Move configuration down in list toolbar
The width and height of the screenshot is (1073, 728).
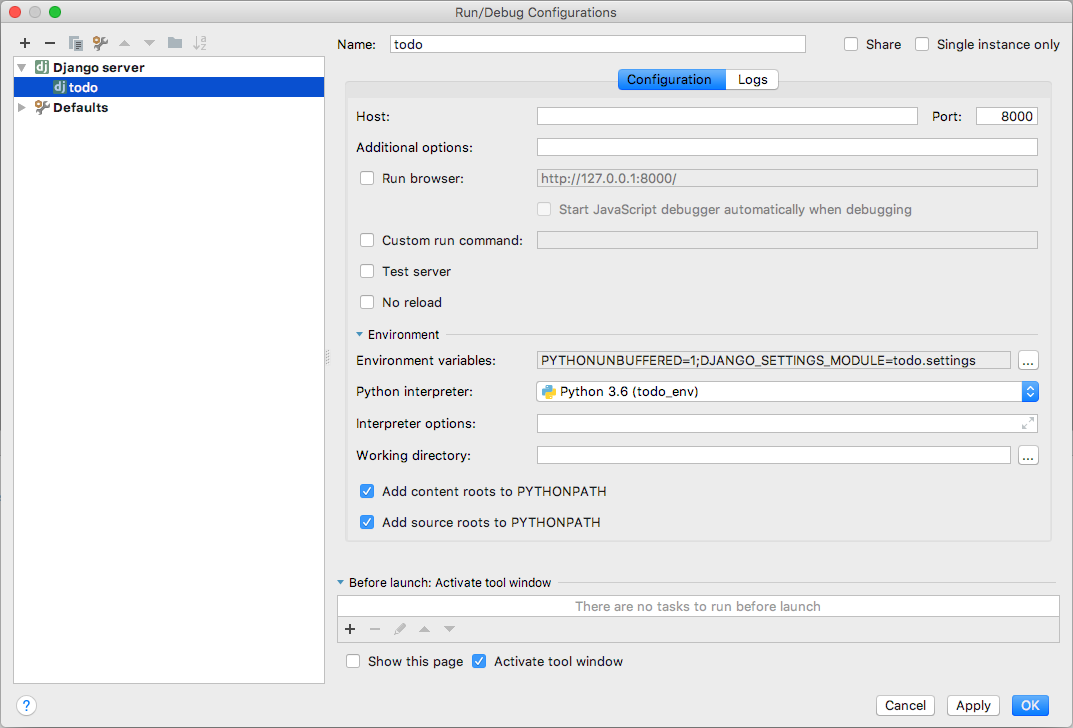click(x=149, y=43)
